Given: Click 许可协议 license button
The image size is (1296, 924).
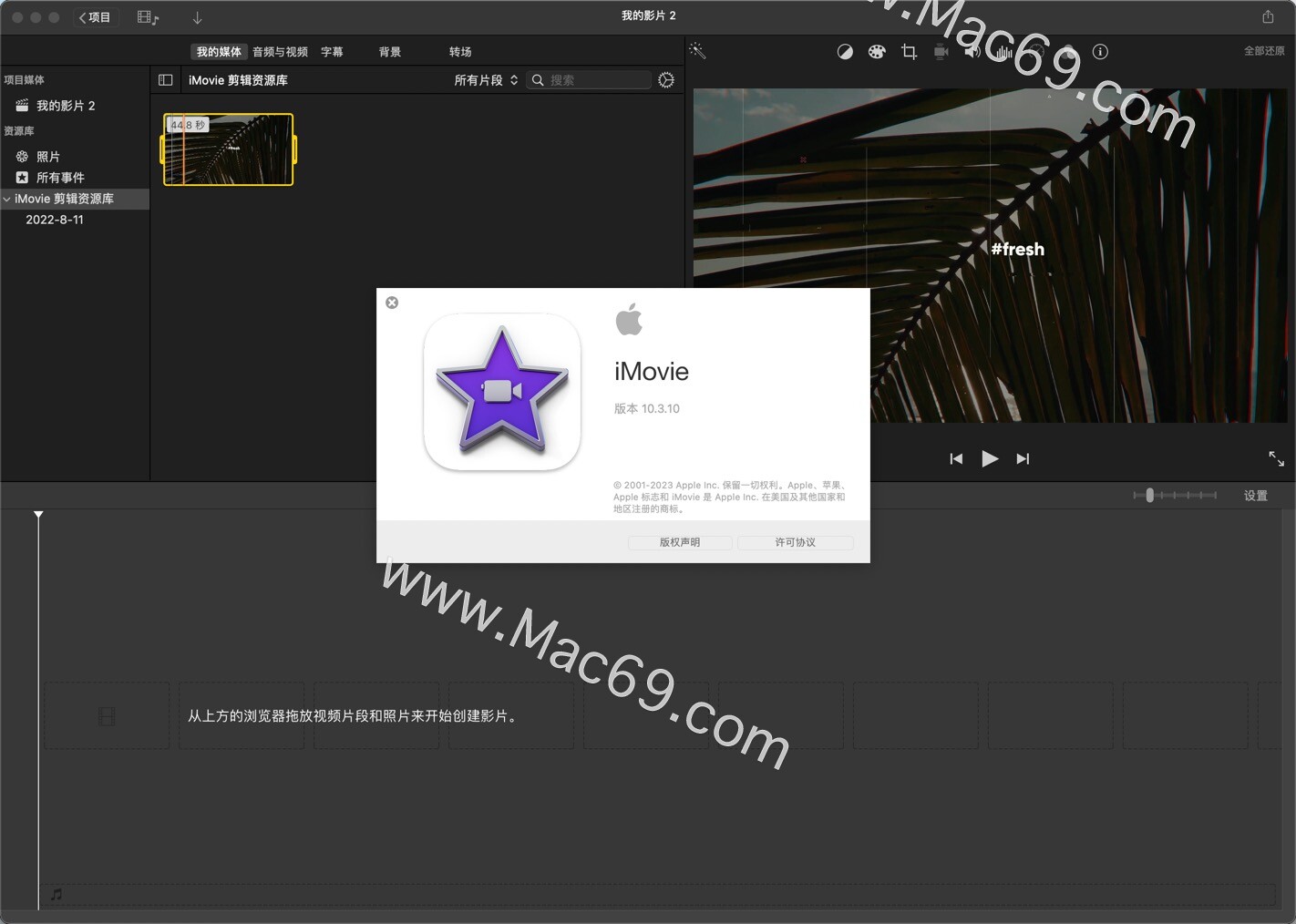Looking at the screenshot, I should pos(796,542).
